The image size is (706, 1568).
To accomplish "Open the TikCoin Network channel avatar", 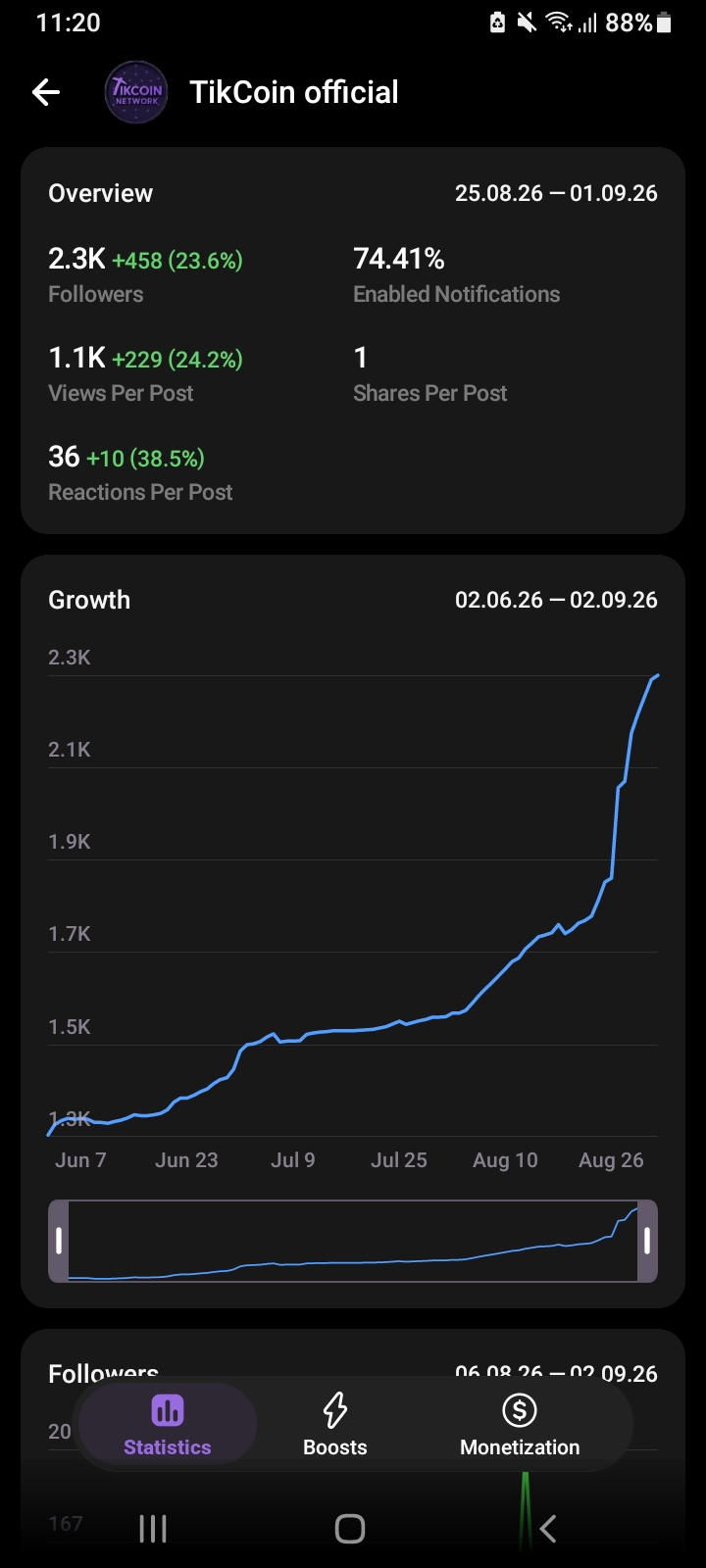I will coord(136,92).
